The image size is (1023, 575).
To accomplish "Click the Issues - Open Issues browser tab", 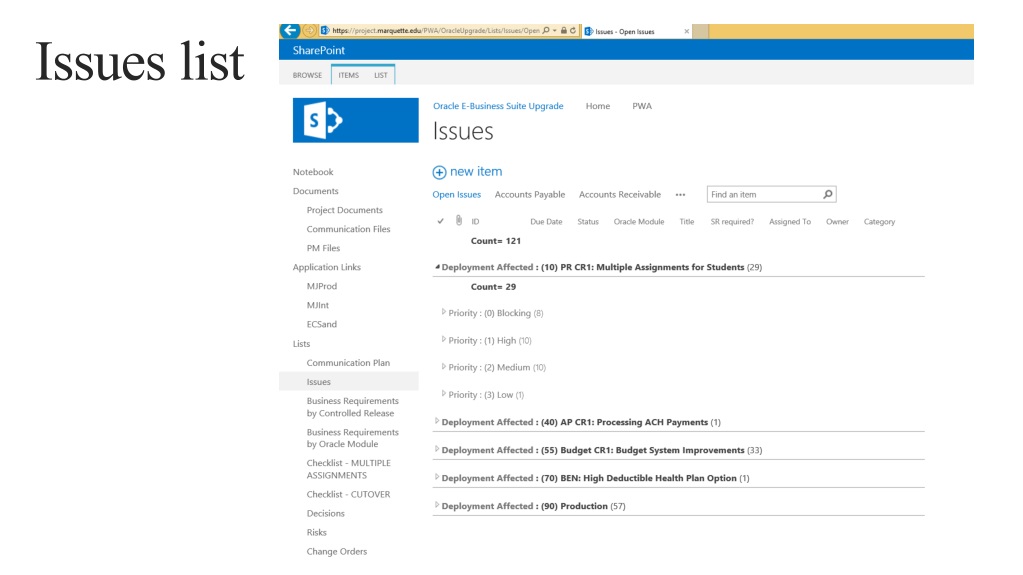I will click(x=636, y=31).
